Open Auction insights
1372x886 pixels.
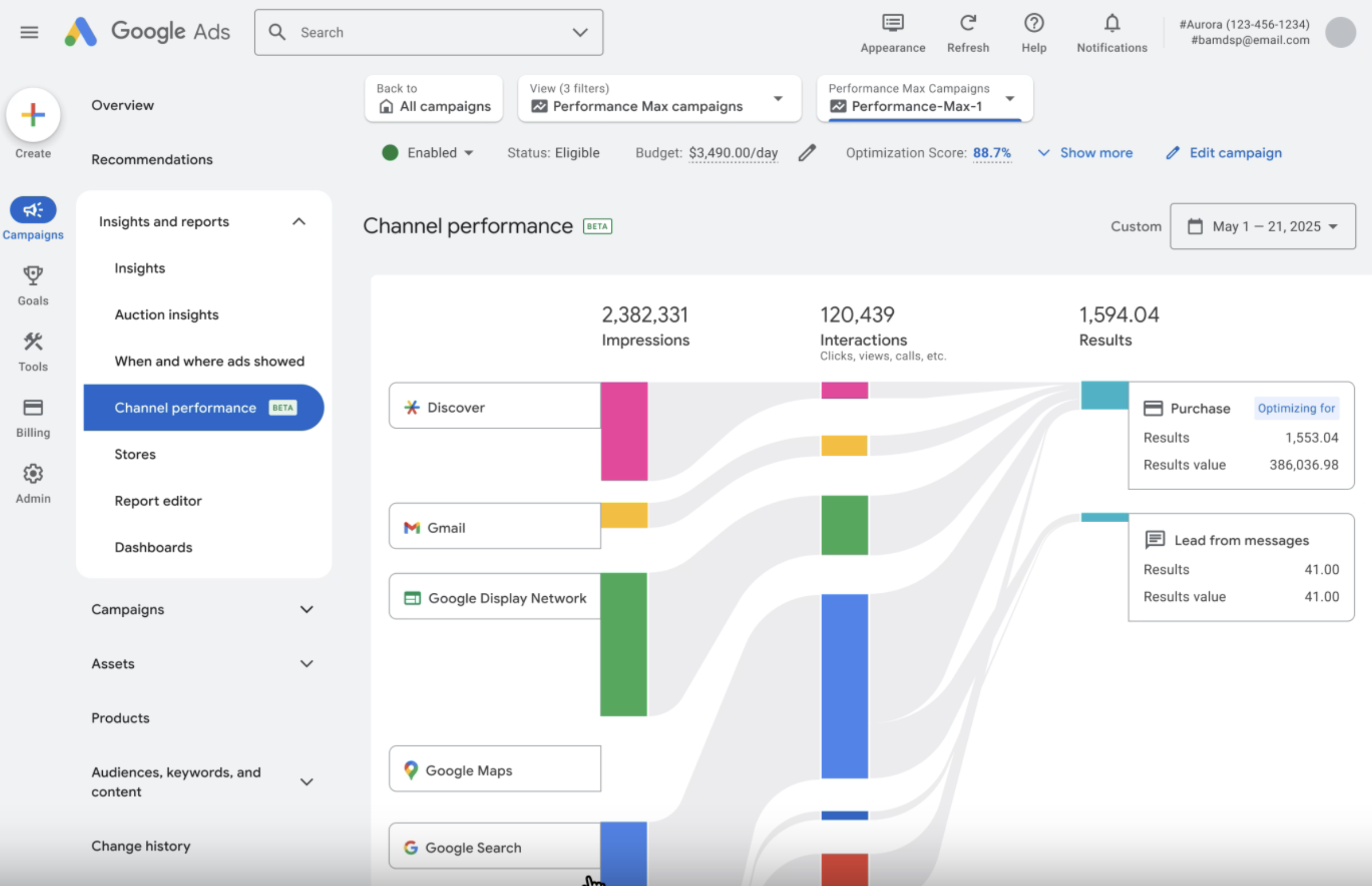pos(166,314)
